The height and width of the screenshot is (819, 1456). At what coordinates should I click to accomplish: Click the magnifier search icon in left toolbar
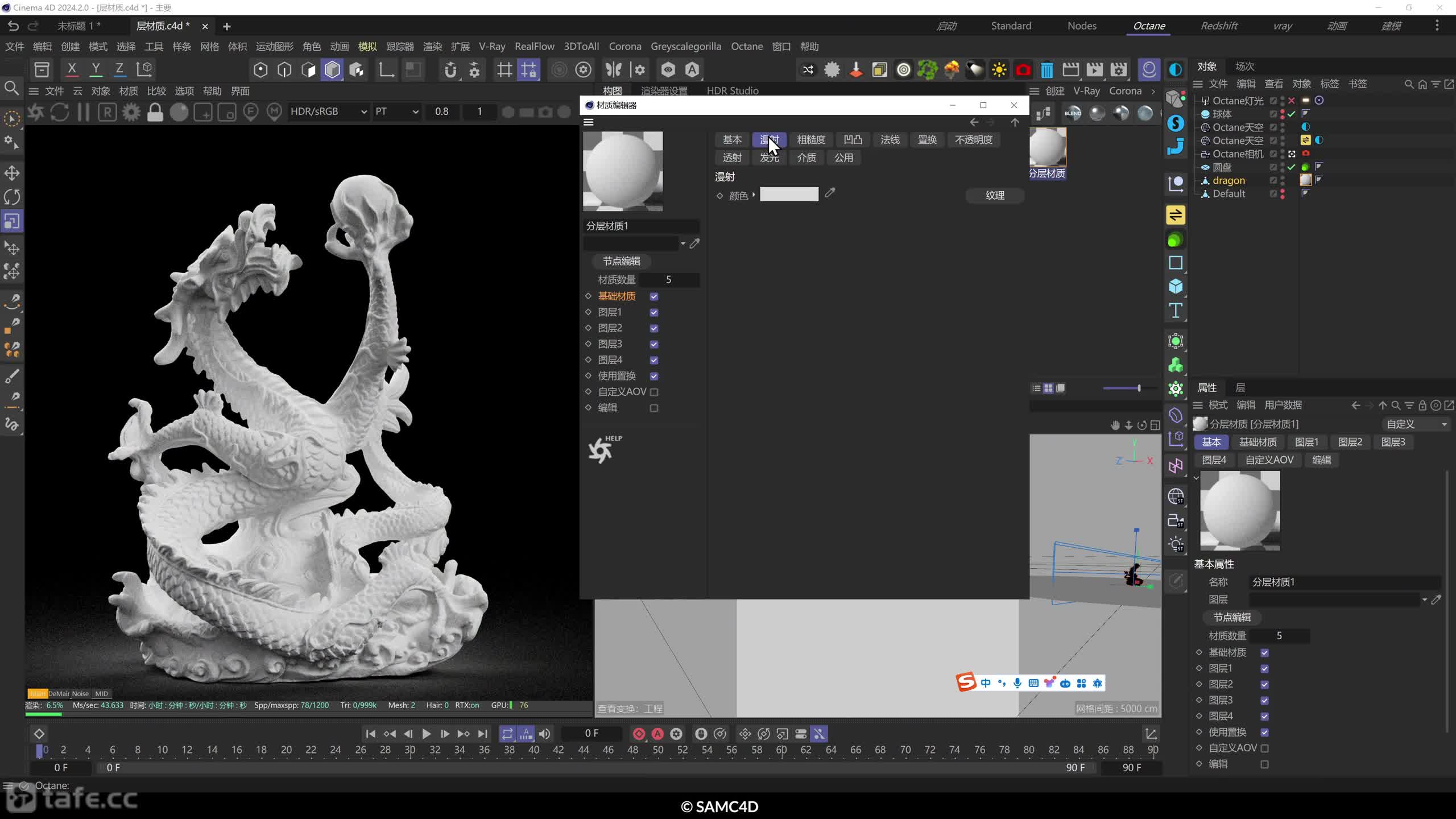[11, 88]
